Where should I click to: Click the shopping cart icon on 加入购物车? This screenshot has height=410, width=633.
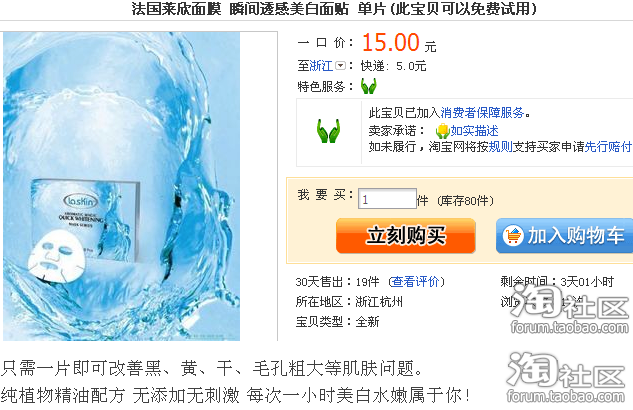point(513,236)
